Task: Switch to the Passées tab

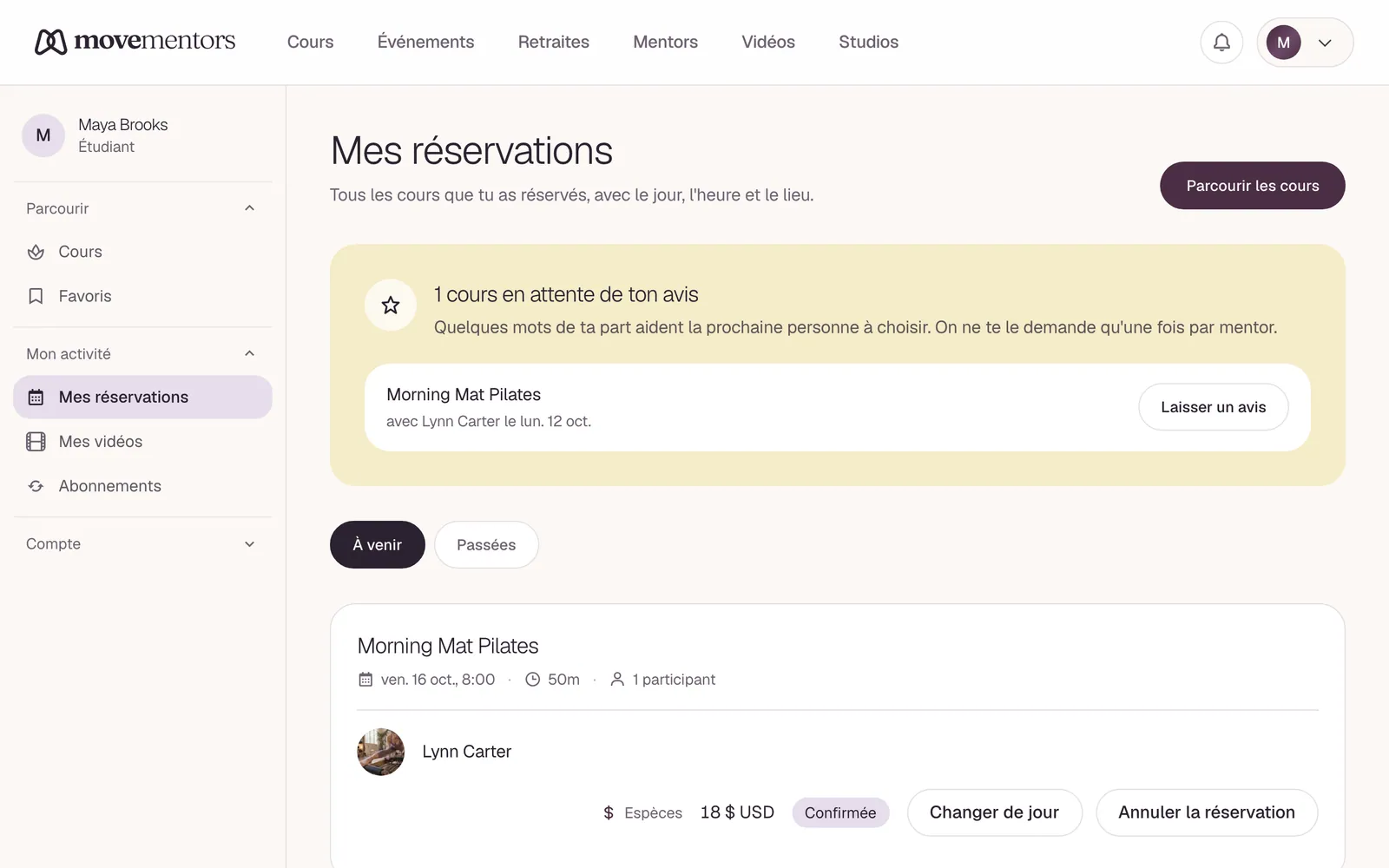Action: [486, 544]
